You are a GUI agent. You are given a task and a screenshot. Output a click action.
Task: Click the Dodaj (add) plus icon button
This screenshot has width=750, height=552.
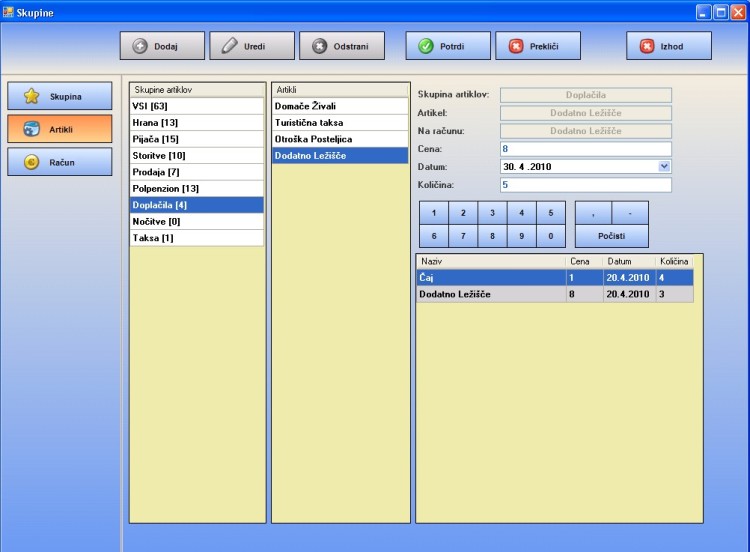pos(162,46)
